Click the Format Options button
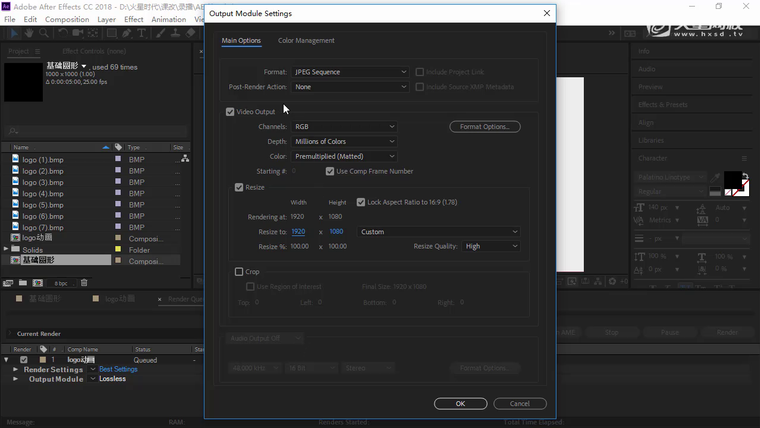 (484, 127)
